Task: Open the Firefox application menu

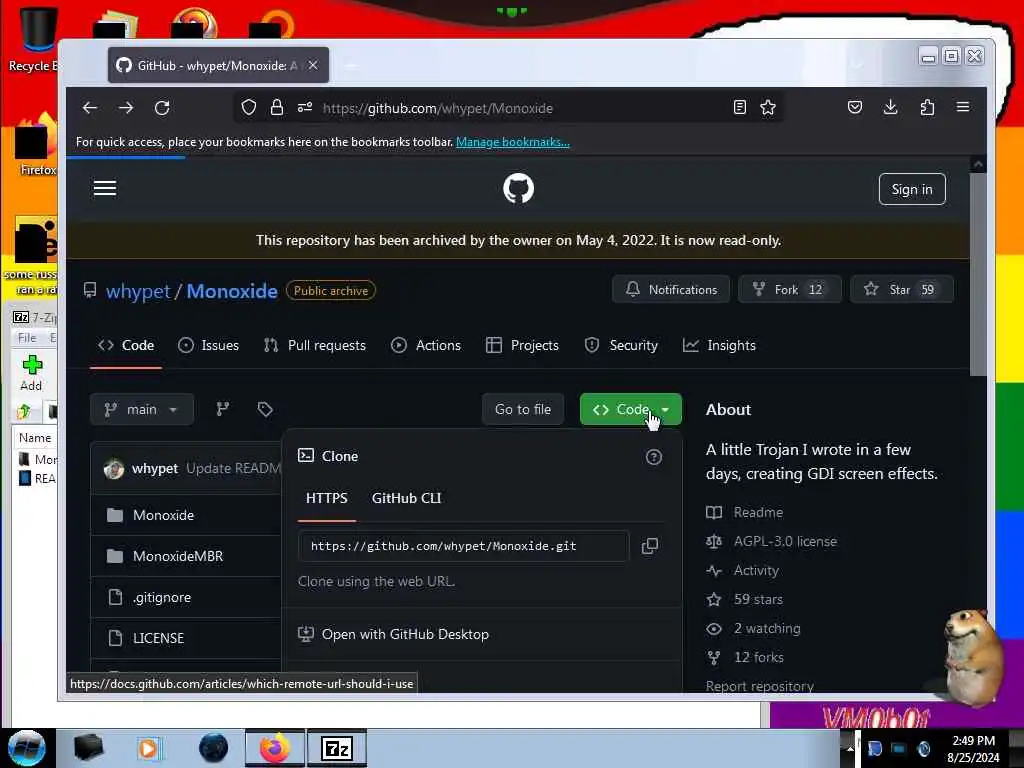Action: tap(963, 107)
